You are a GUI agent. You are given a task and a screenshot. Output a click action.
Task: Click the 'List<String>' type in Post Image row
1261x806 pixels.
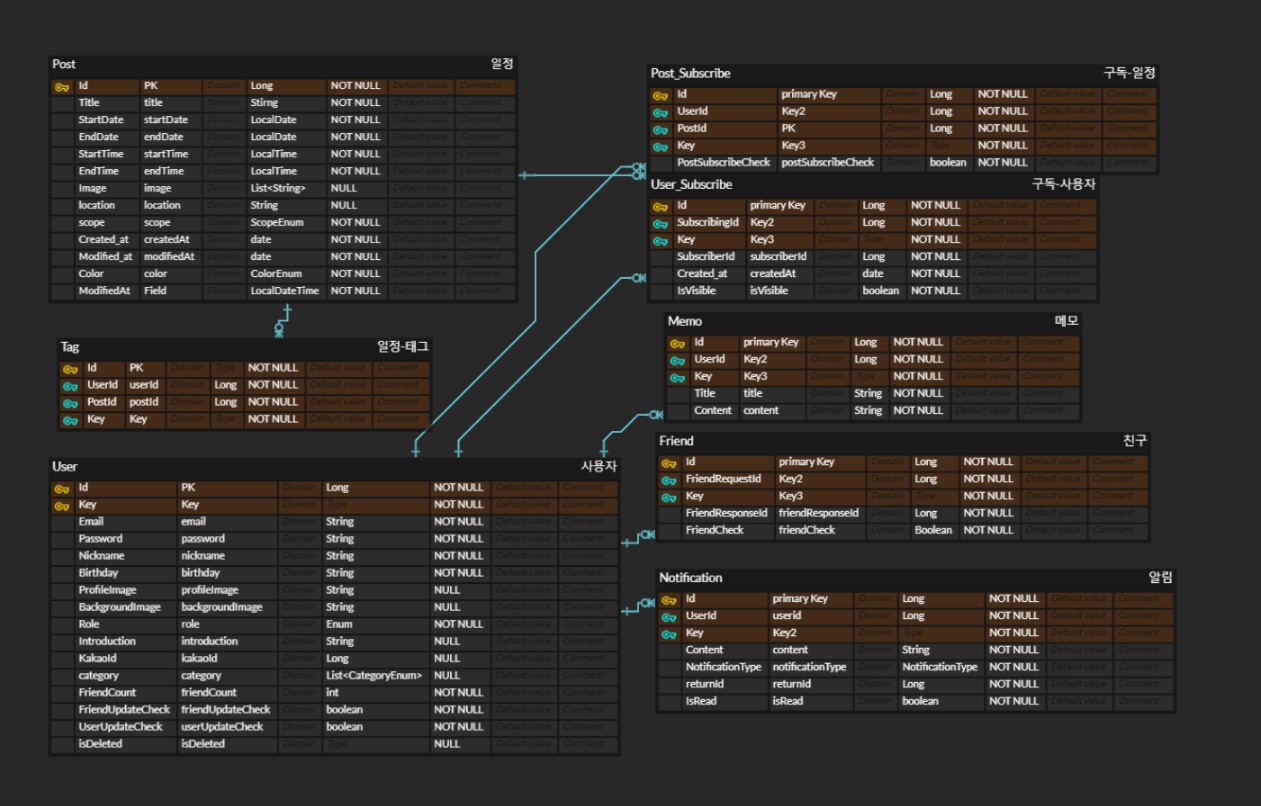278,188
